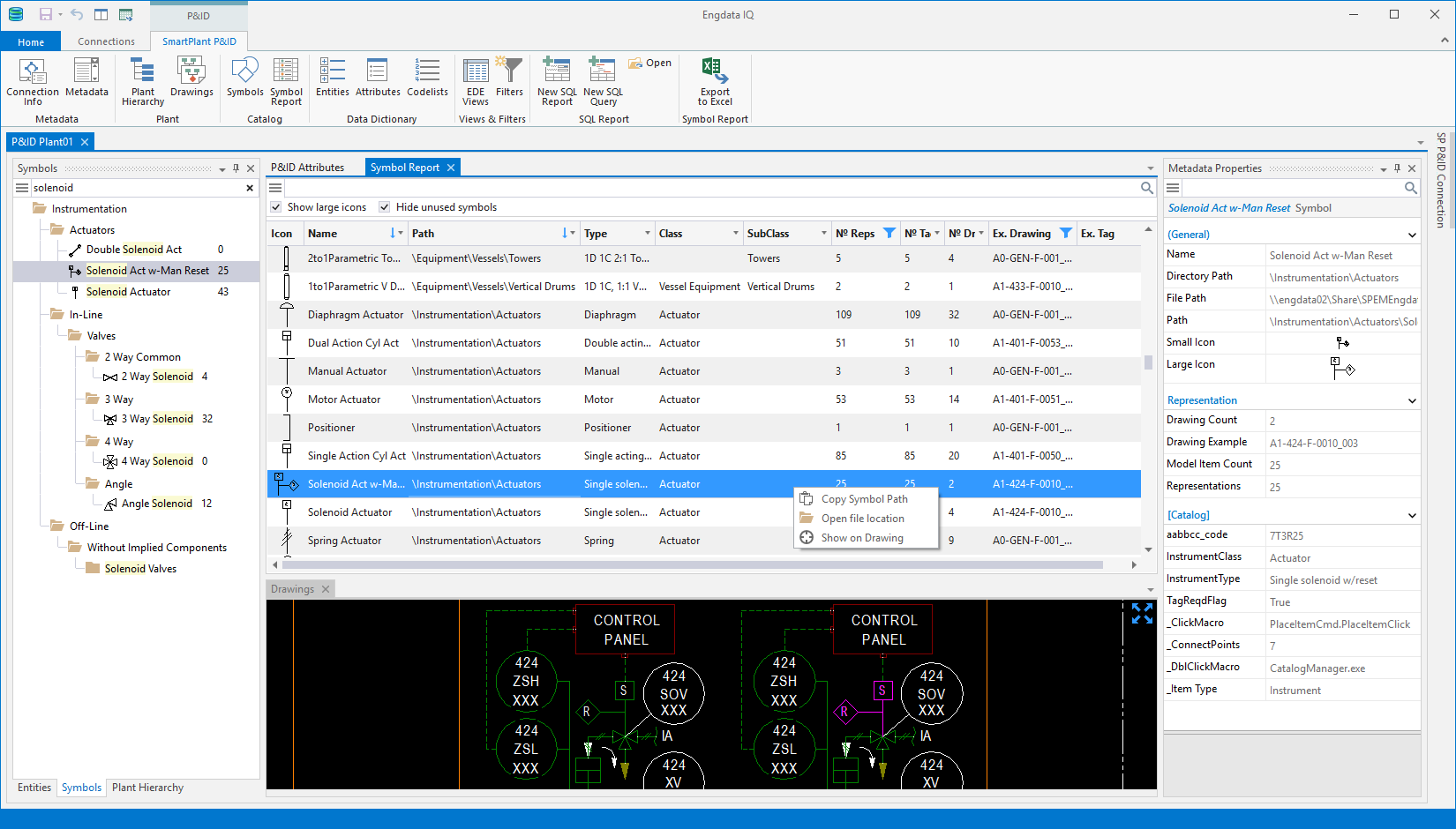Open the Codelists data dictionary tool
Screen dimensions: 1456x829
(427, 81)
